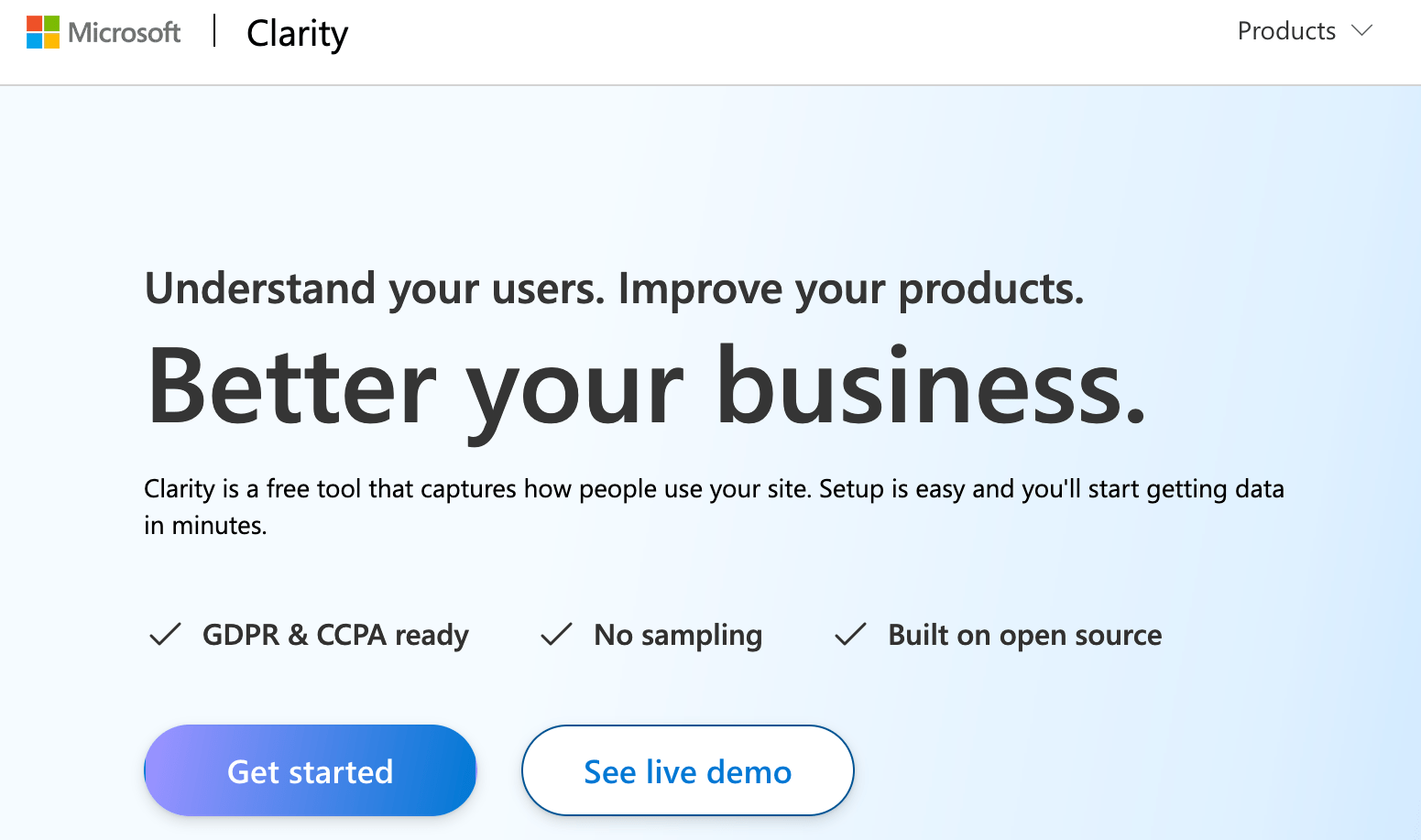Click the Understand your users subheading

coord(614,289)
